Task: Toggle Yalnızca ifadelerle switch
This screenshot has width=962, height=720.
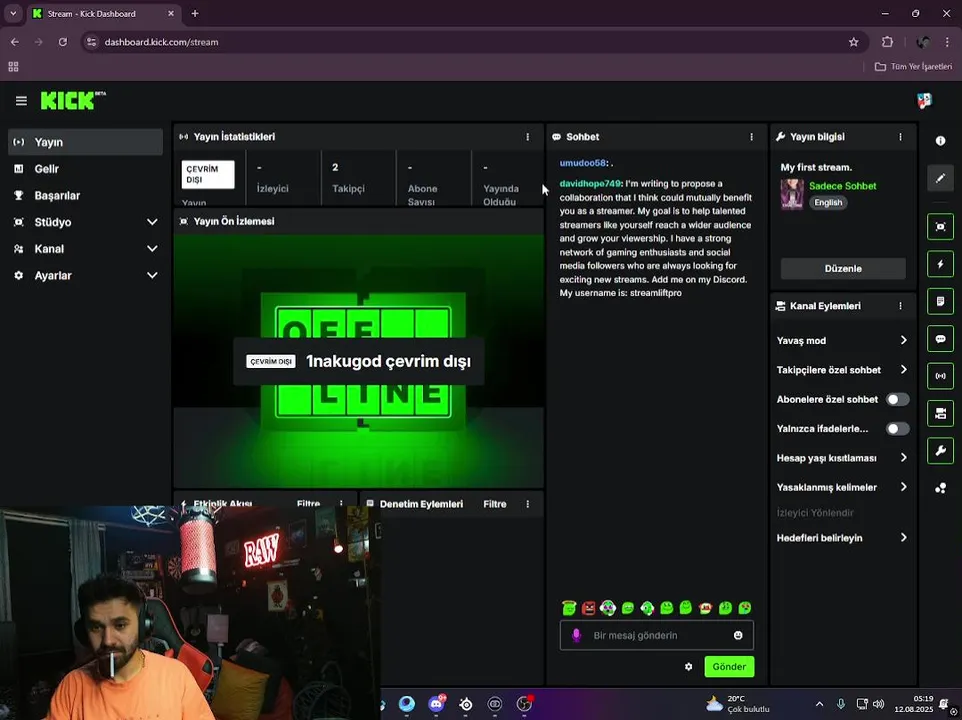Action: [x=898, y=429]
